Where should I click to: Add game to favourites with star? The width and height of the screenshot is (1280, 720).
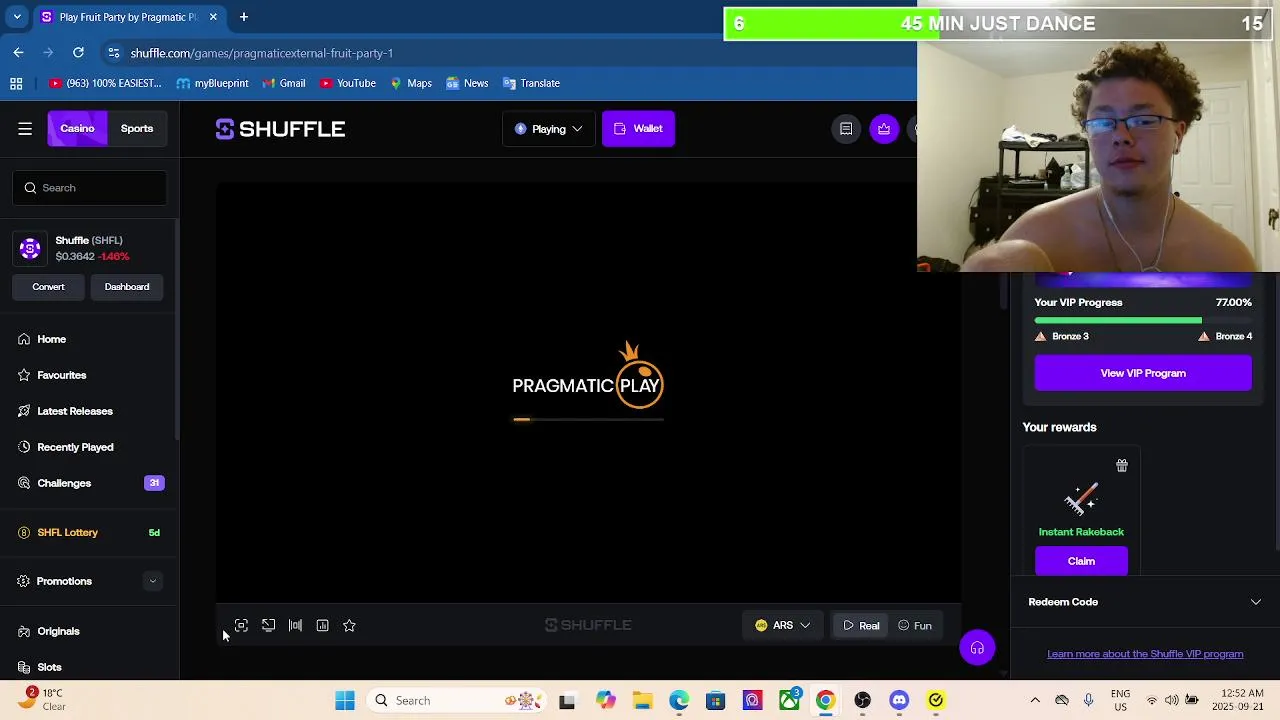pos(349,626)
